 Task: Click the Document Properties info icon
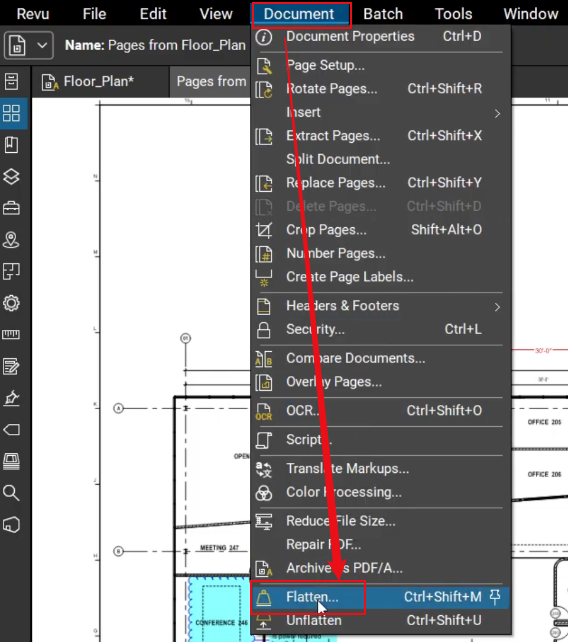[x=264, y=37]
